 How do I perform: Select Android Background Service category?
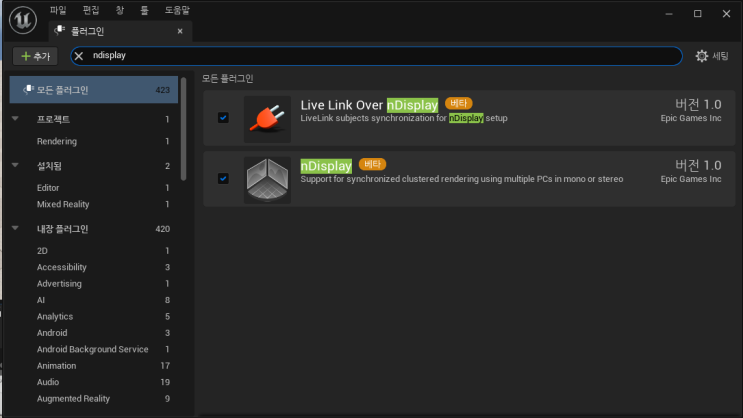[x=94, y=349]
